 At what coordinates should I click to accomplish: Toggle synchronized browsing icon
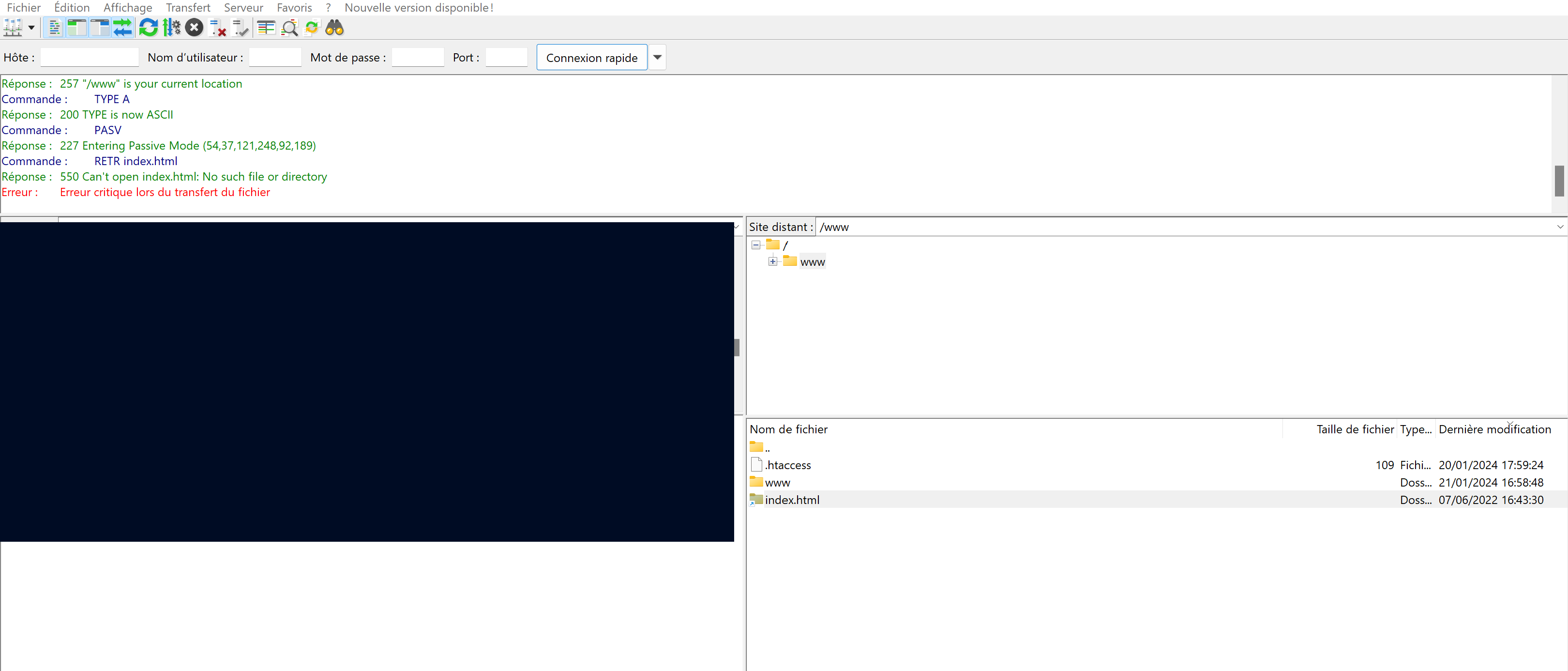tap(312, 28)
